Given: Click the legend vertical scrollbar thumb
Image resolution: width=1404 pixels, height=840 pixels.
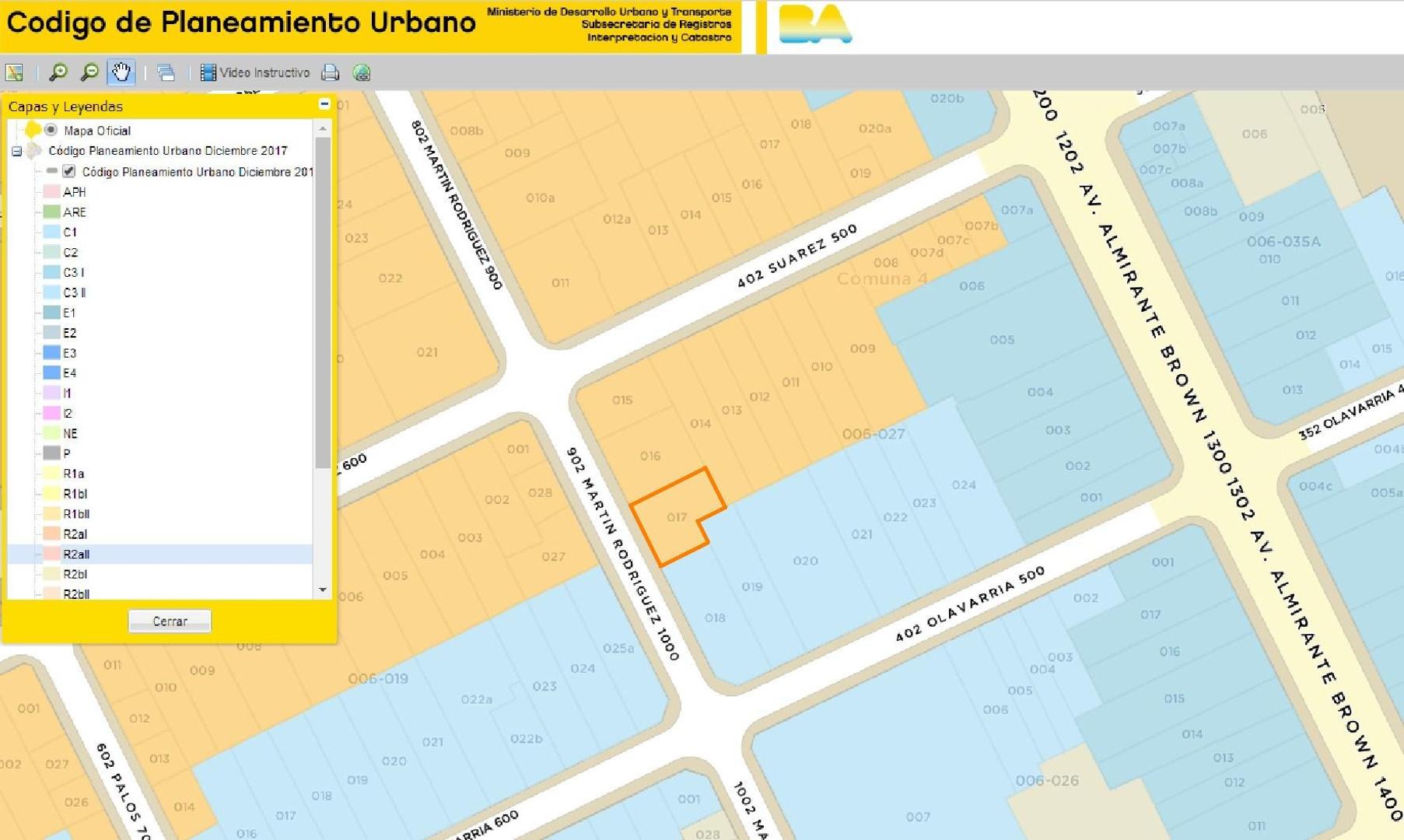Looking at the screenshot, I should pos(323,302).
